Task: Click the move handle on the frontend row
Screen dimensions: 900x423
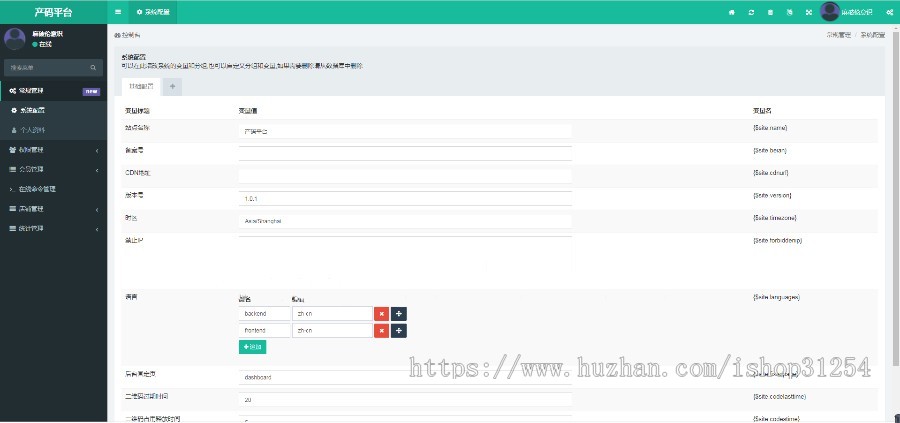Action: point(399,331)
